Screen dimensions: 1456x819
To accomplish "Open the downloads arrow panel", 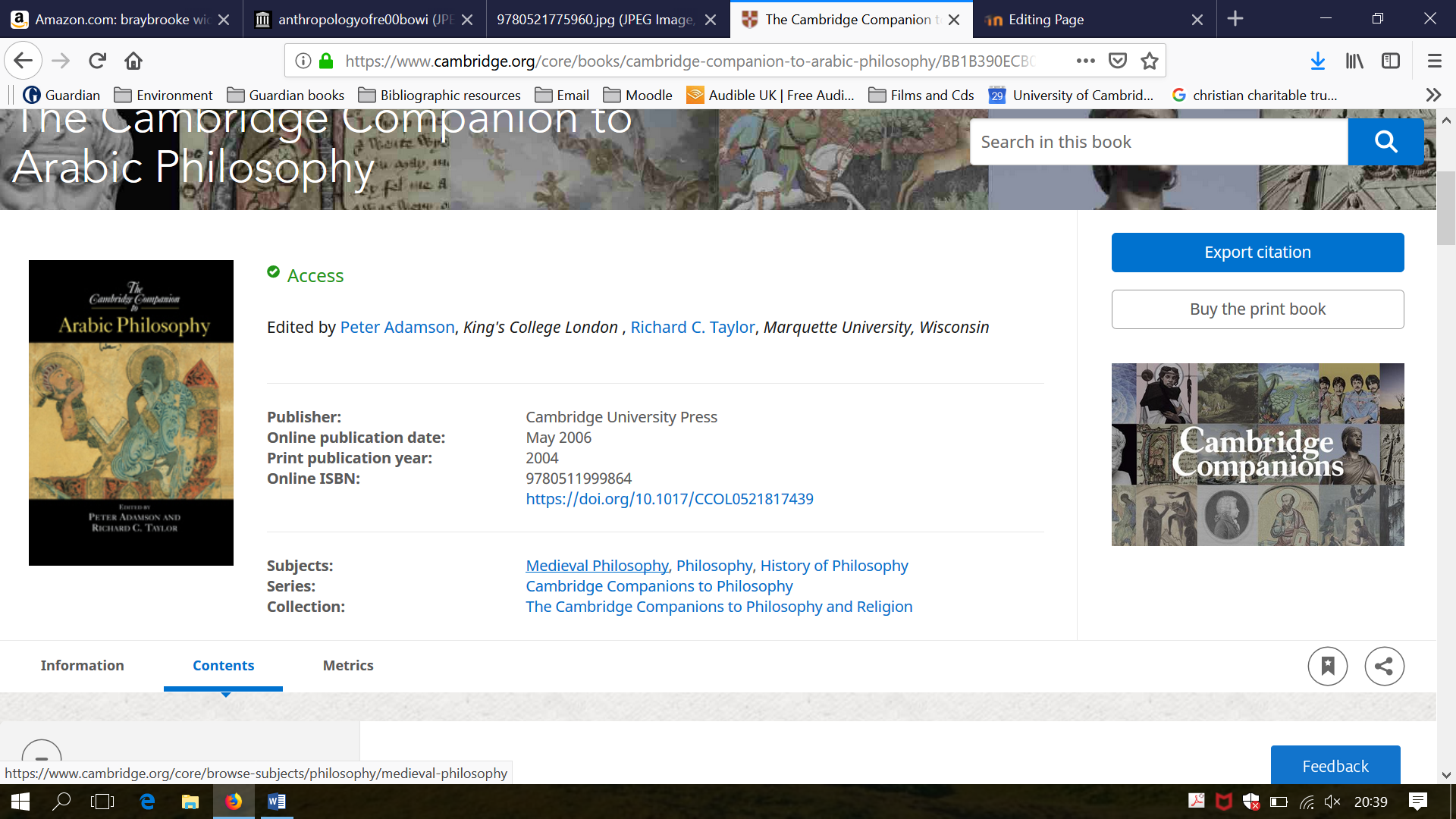I will coord(1318,61).
